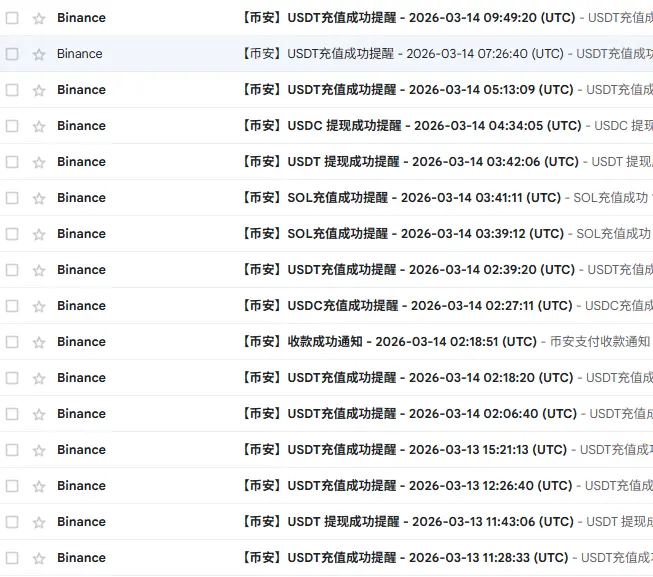Tick checkbox for 收款成功通知 email 02:18:51
This screenshot has width=653, height=577.
12,342
